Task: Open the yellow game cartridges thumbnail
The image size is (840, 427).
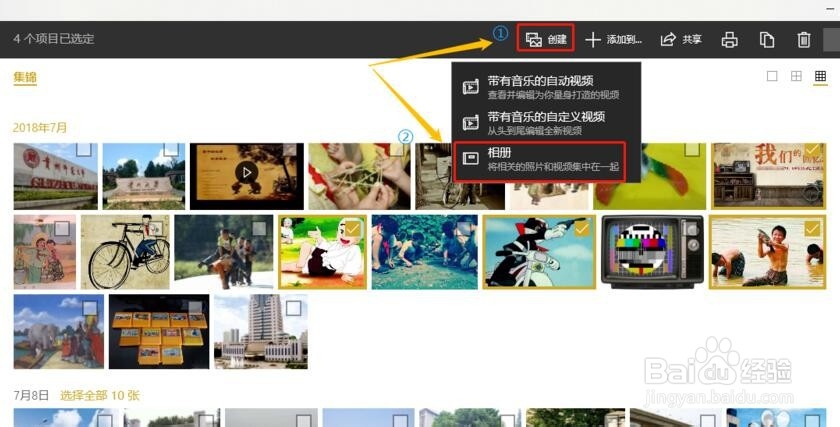Action: pyautogui.click(x=159, y=332)
